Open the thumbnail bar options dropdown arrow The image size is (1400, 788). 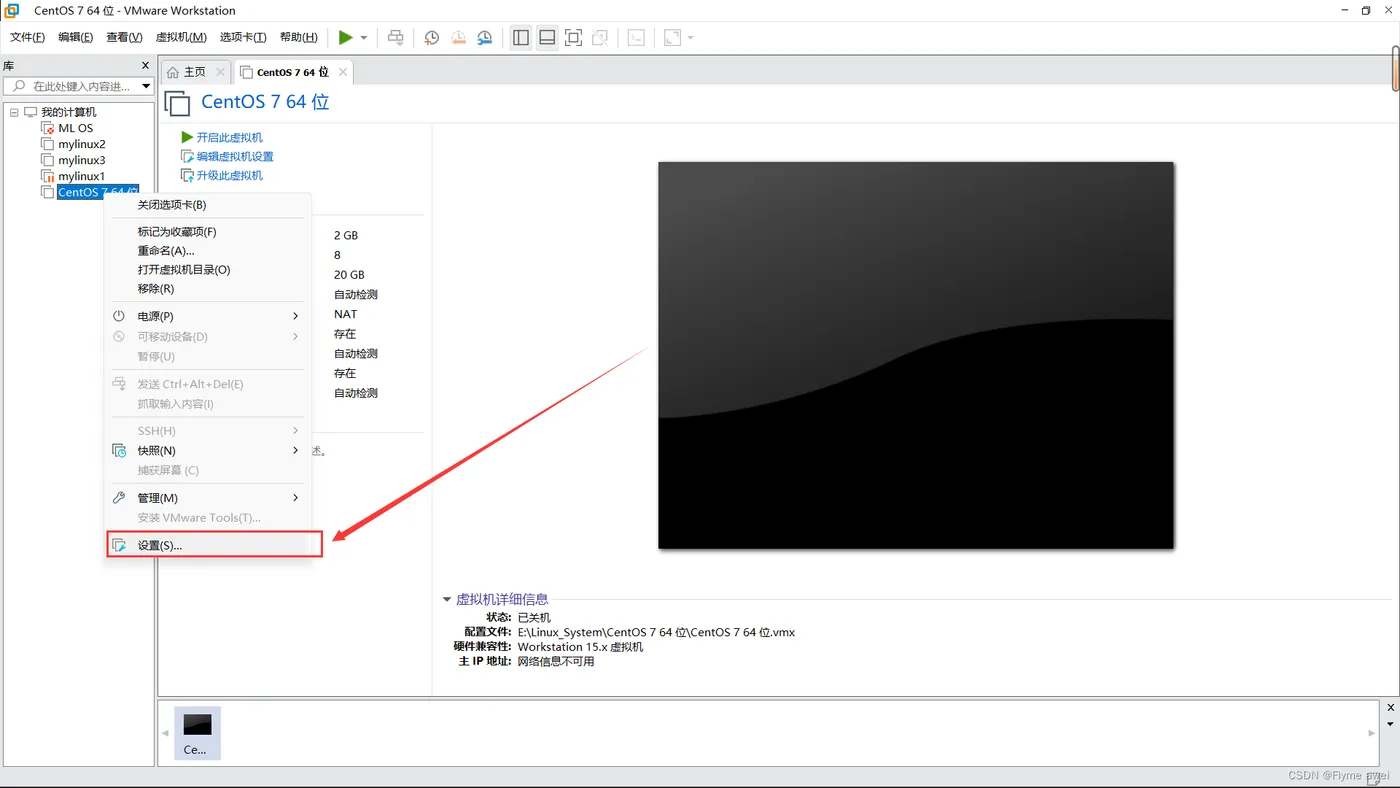point(1391,724)
